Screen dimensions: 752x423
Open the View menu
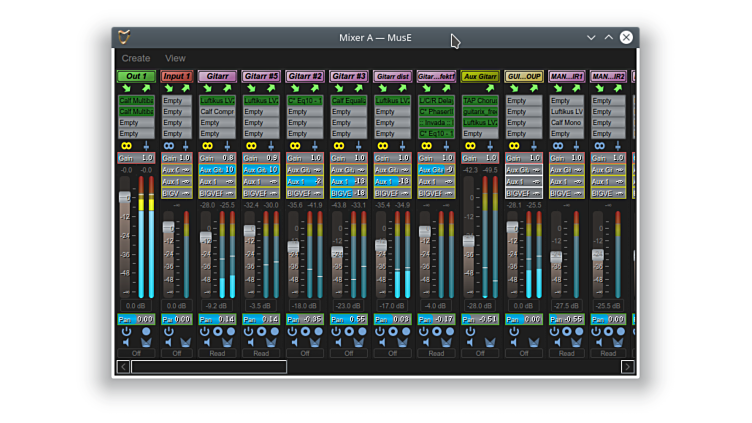click(175, 59)
